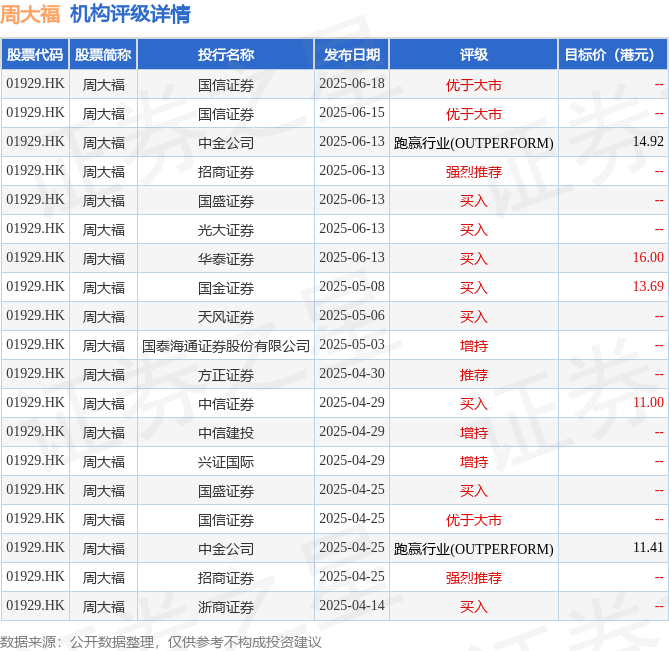This screenshot has width=669, height=651.
Task: Select the 浙商证券 cell
Action: 226,607
